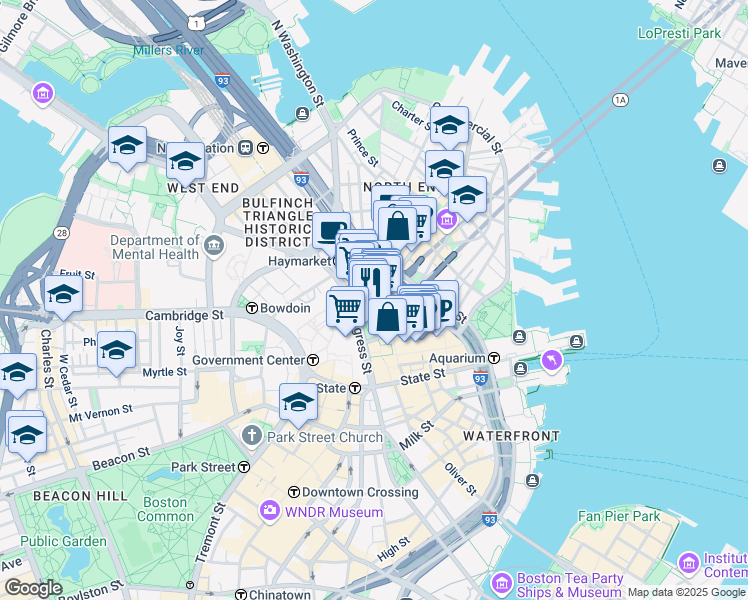Select the Boston Common label
The width and height of the screenshot is (748, 600).
[165, 509]
